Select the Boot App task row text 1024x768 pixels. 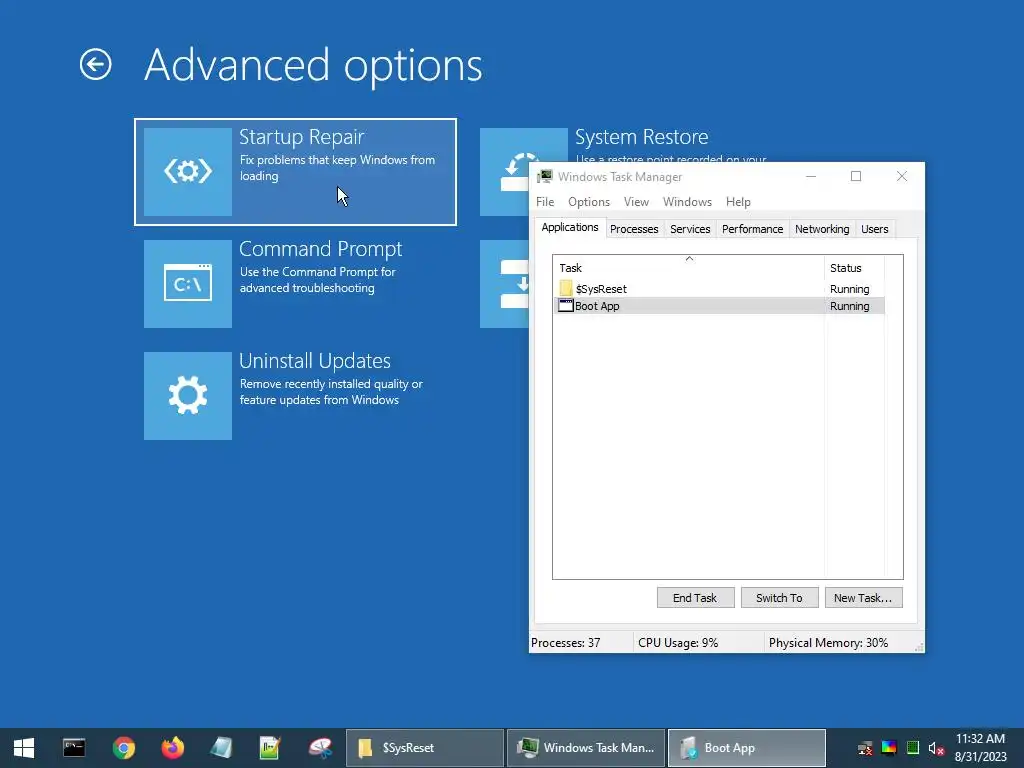point(597,306)
